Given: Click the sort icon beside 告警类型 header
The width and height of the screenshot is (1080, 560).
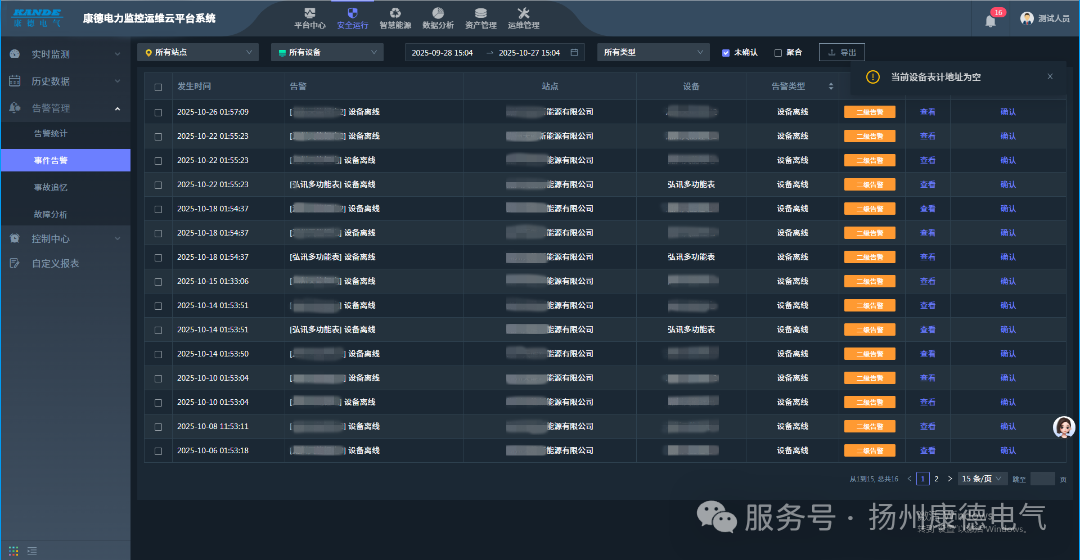Looking at the screenshot, I should tap(830, 87).
